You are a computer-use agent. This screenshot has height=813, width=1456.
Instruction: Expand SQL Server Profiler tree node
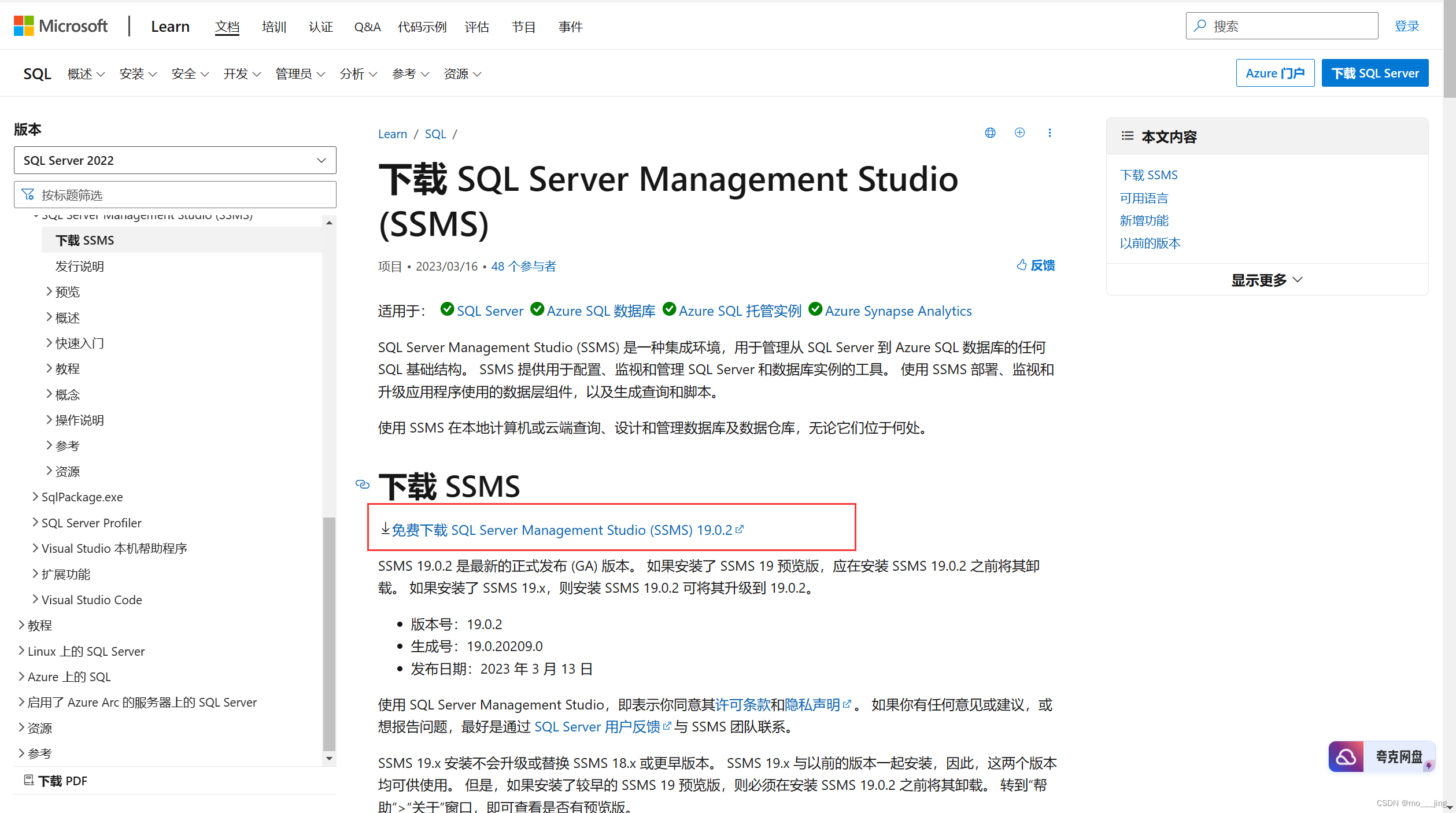35,522
